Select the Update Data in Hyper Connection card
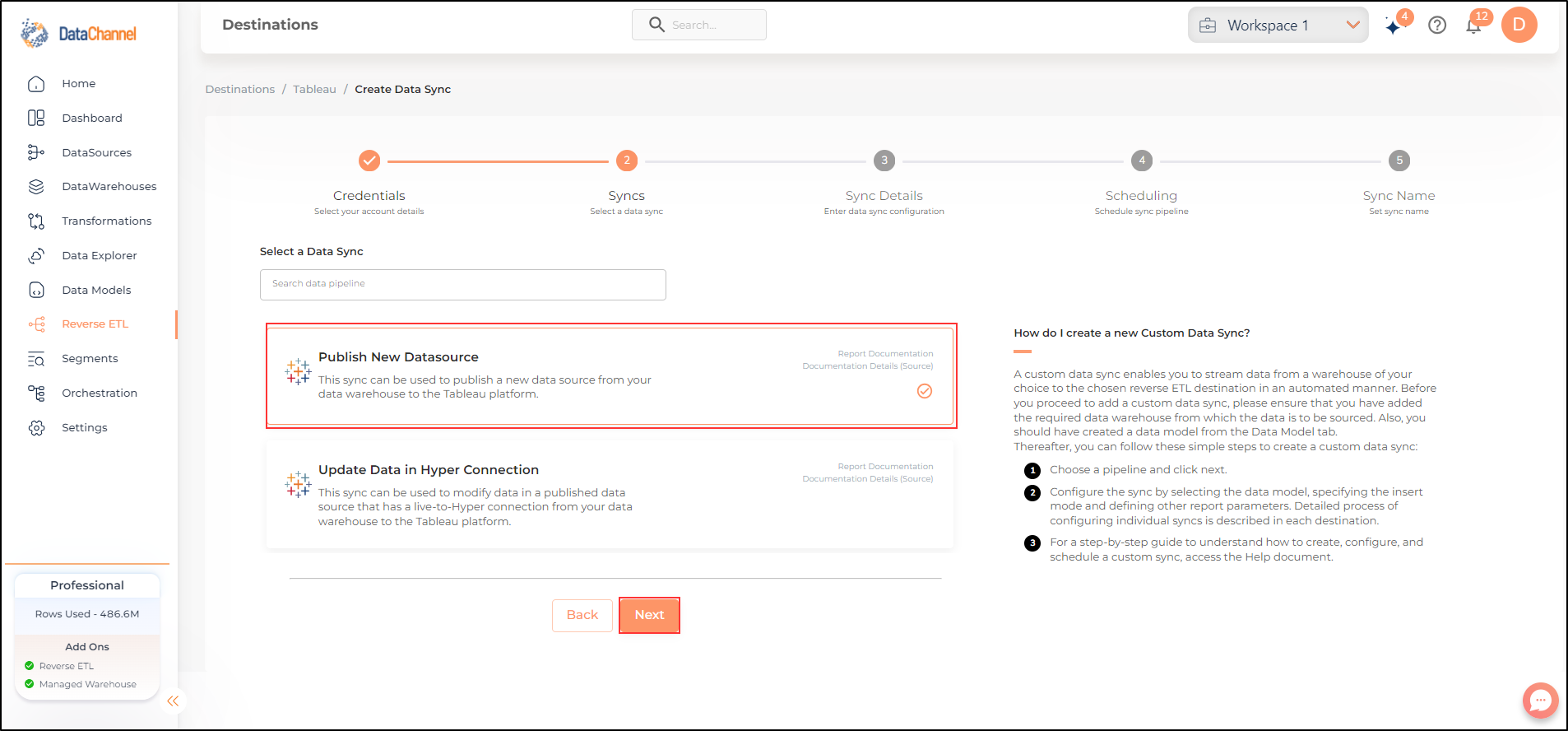This screenshot has width=1568, height=731. click(610, 495)
